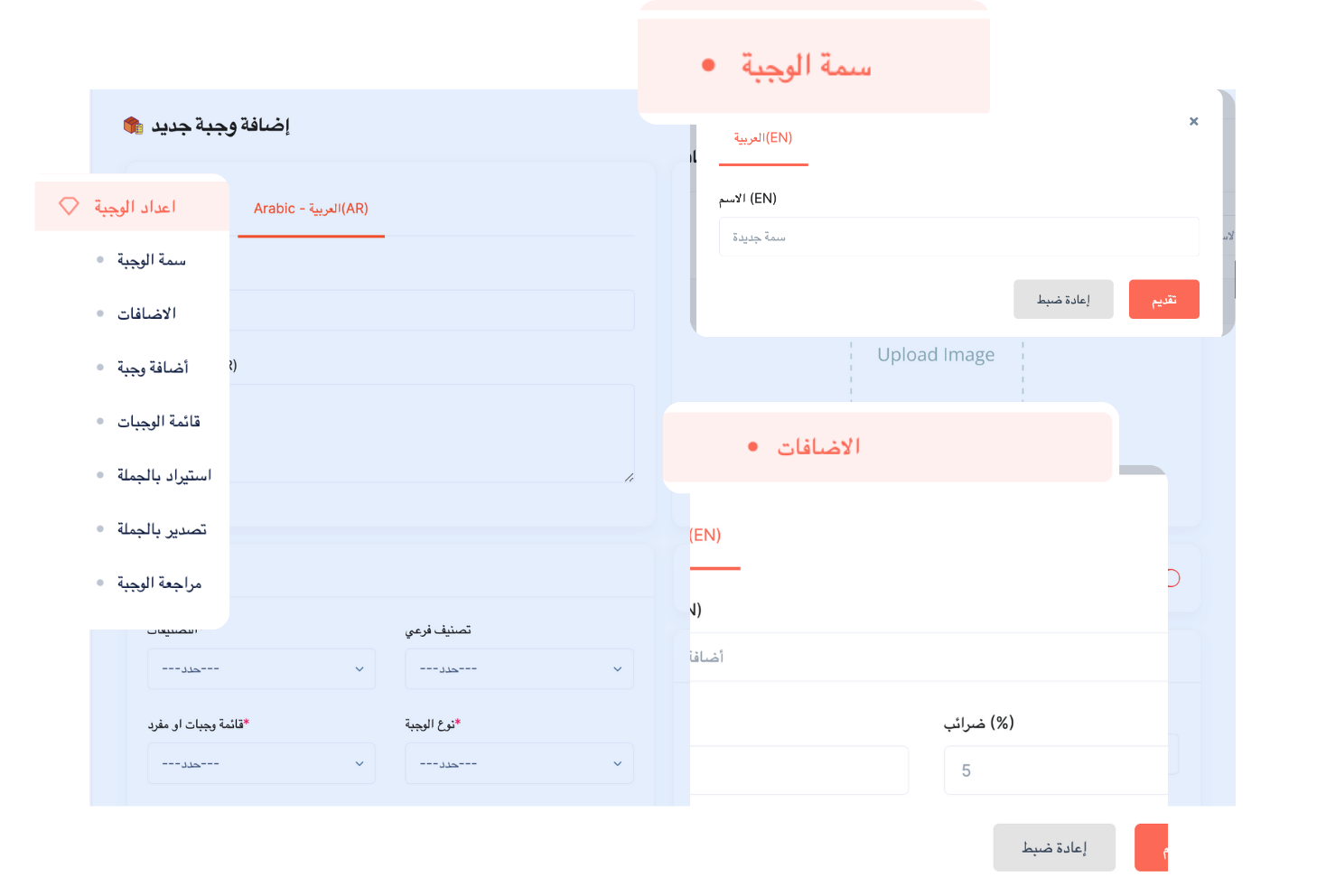1326x896 pixels.
Task: Close the سمة الوجبة dialog with X
Action: 1193,121
